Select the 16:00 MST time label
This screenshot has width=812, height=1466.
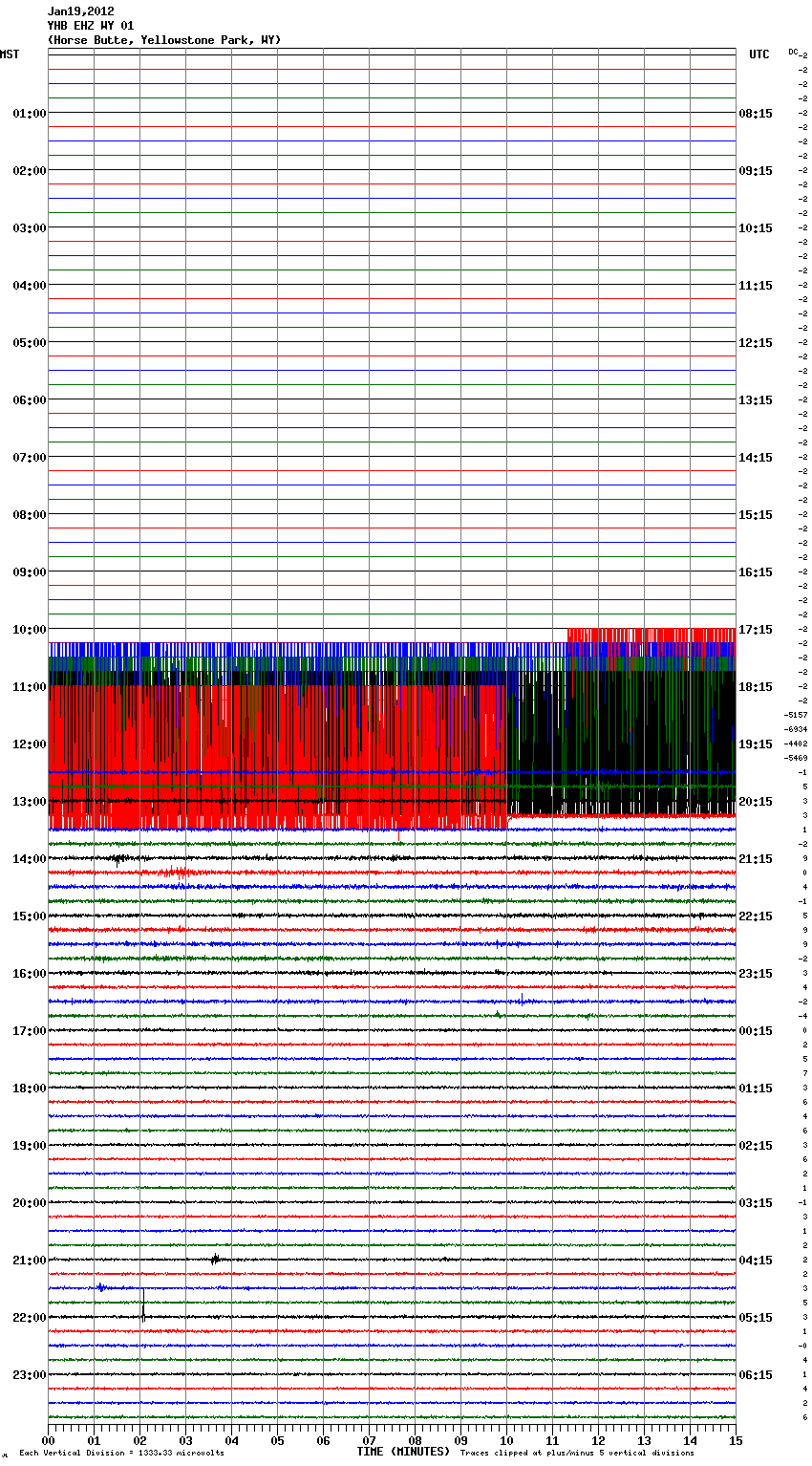[x=29, y=974]
